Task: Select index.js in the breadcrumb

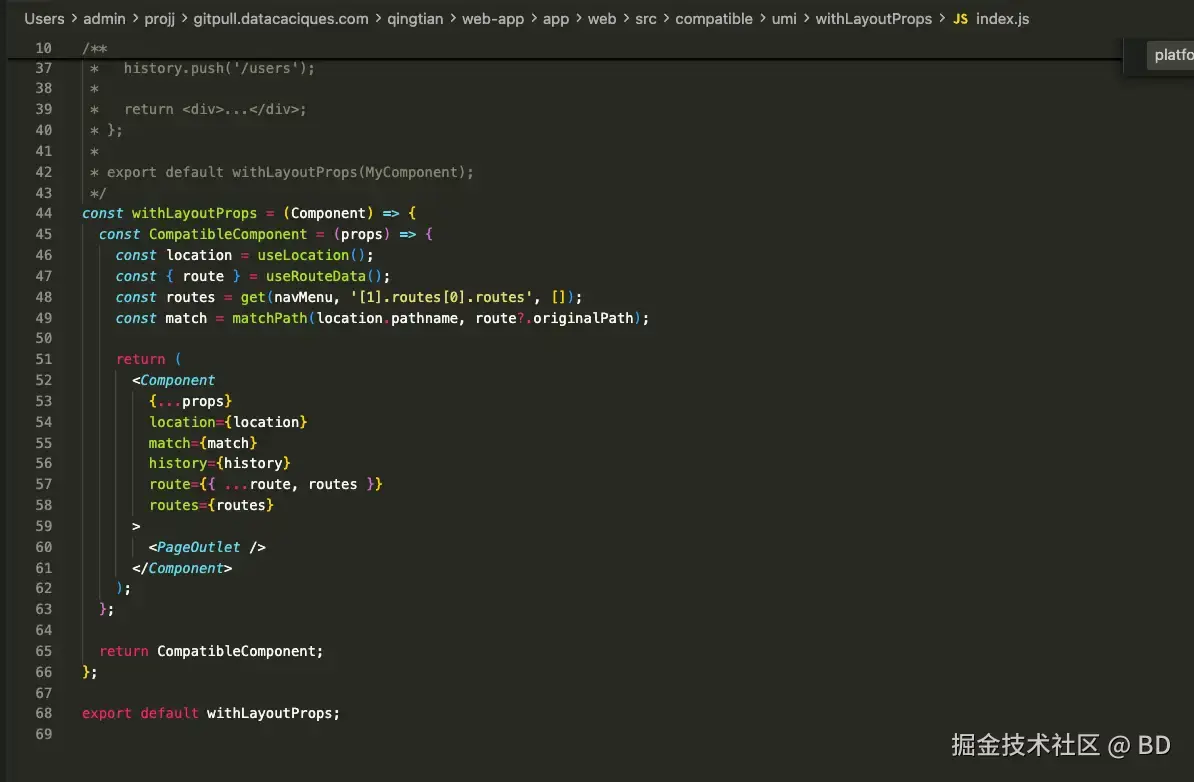Action: pyautogui.click(x=1002, y=19)
